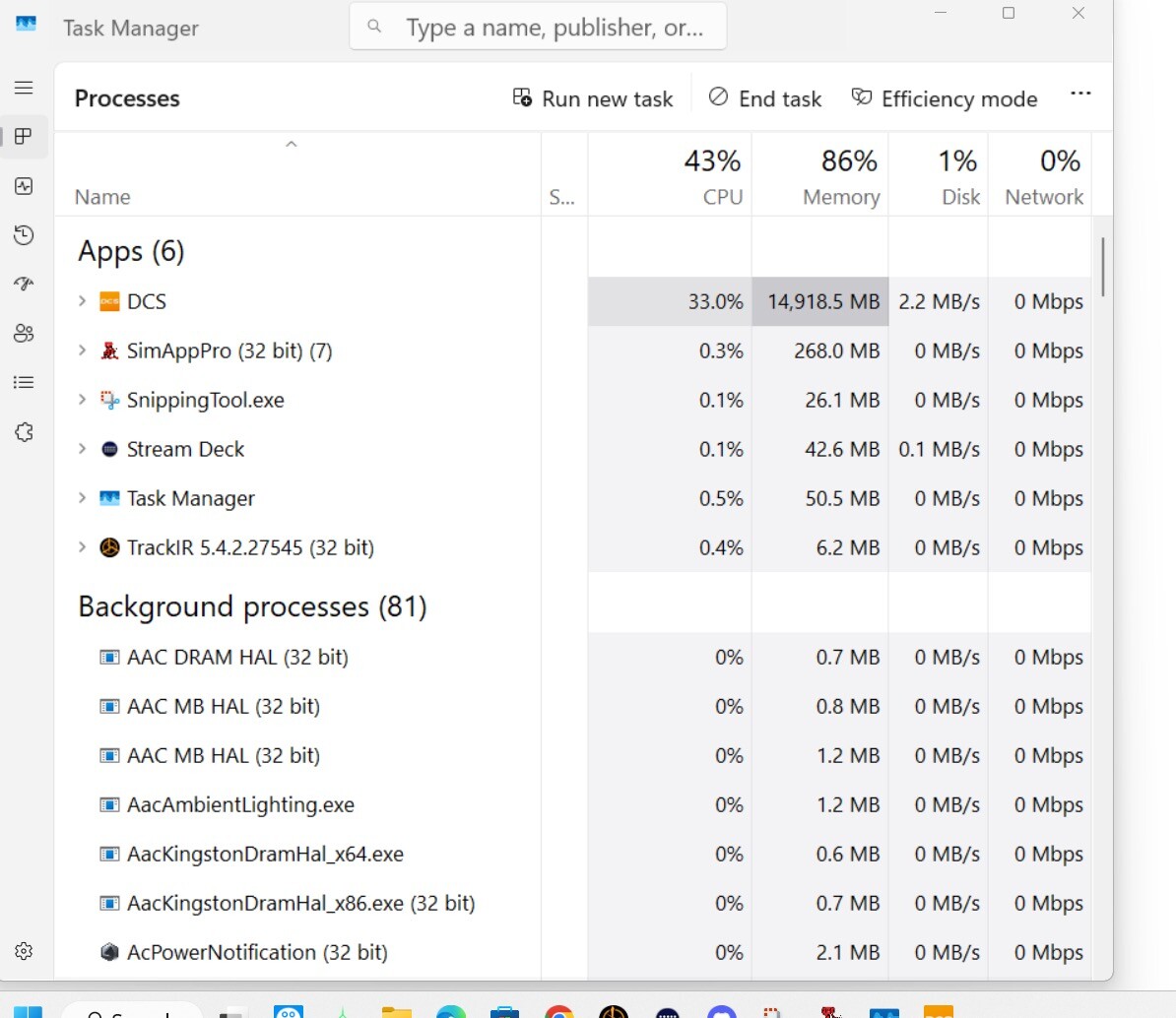Sort processes by Memory column header

point(820,176)
